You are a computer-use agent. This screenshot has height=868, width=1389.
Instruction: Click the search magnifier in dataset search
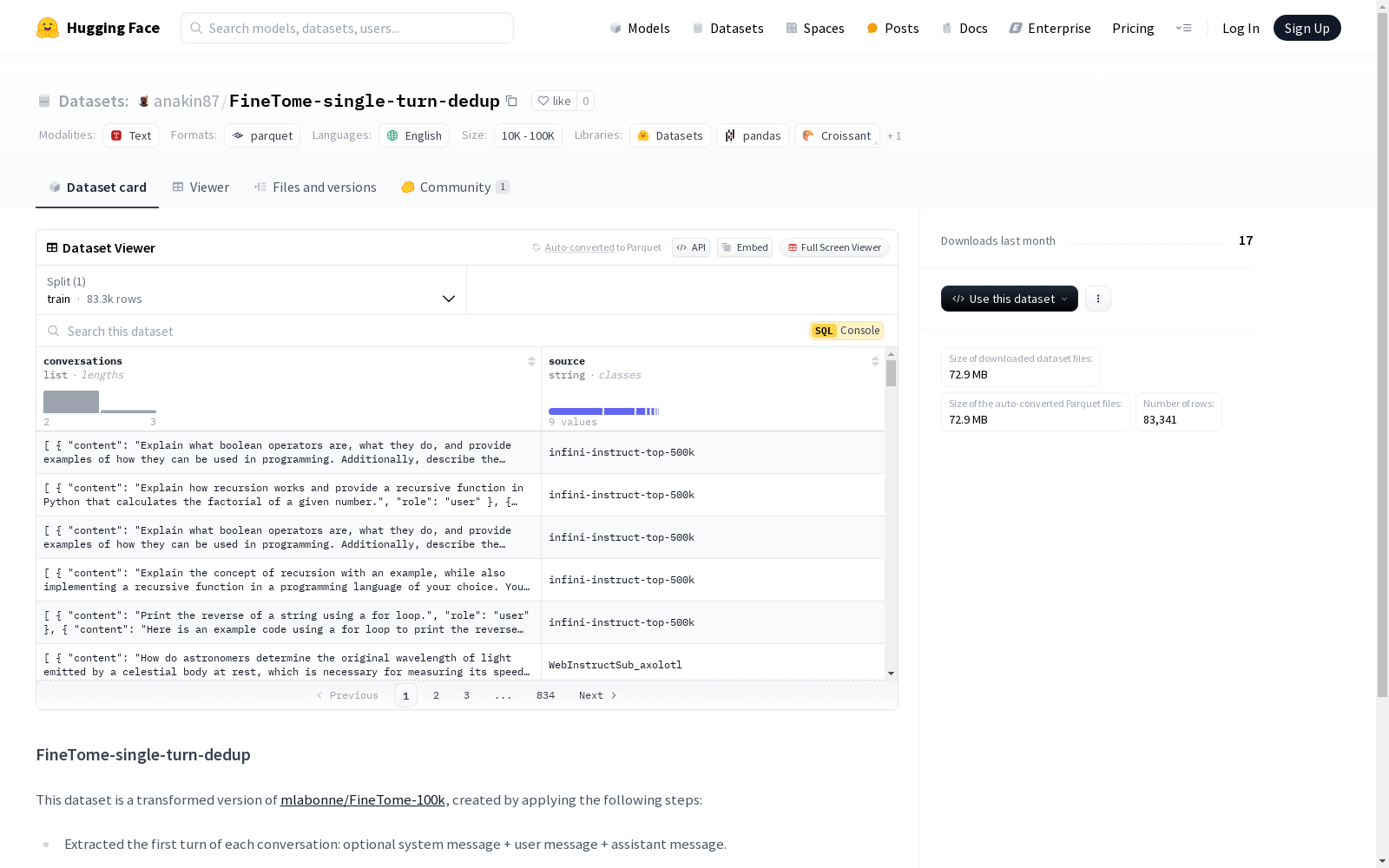tap(54, 331)
